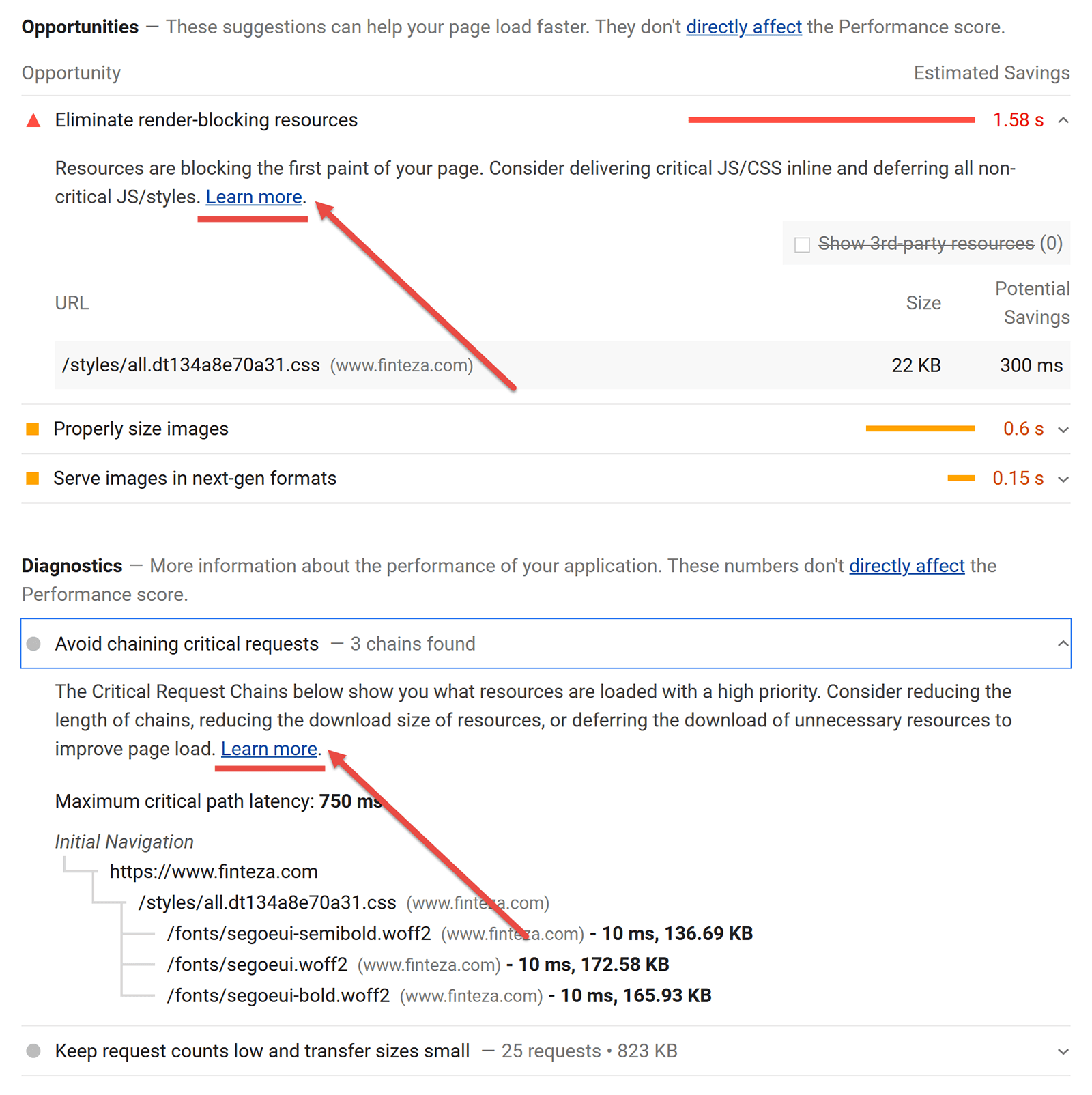The width and height of the screenshot is (1092, 1095).
Task: Collapse Eliminate render-blocking resources section
Action: (x=1063, y=120)
